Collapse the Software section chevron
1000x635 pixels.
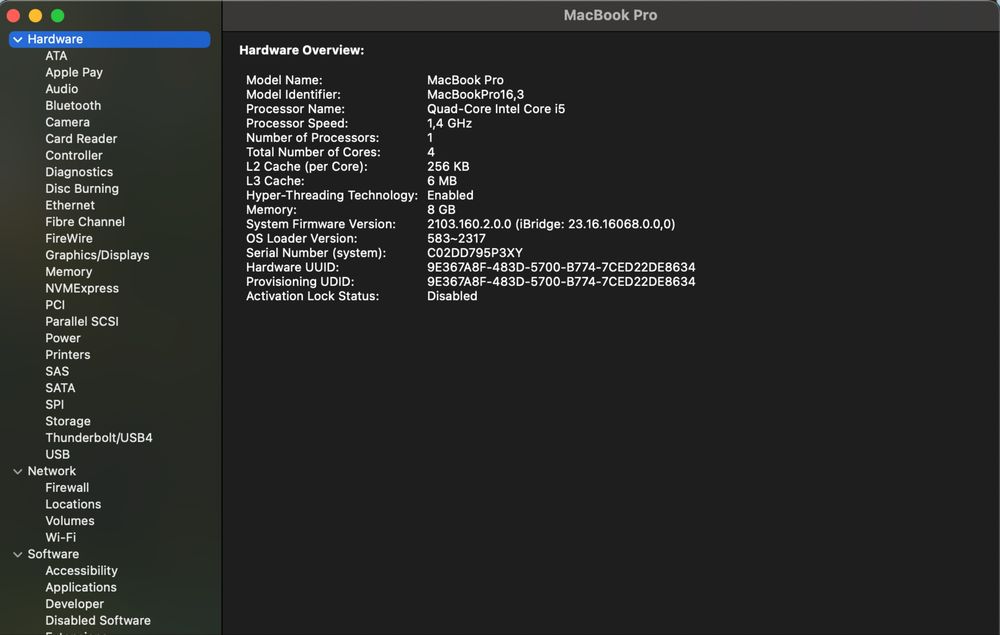point(18,555)
